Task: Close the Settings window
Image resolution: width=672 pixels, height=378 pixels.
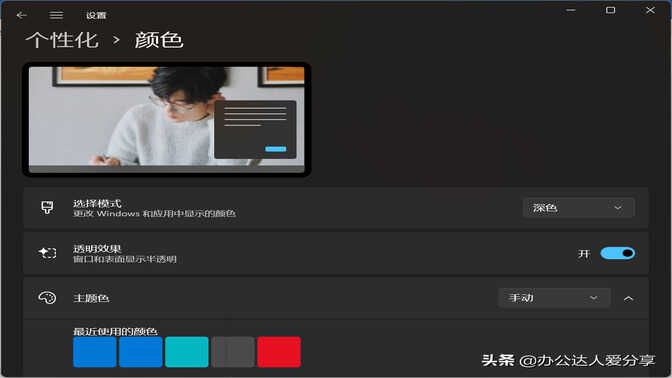Action: [x=650, y=10]
